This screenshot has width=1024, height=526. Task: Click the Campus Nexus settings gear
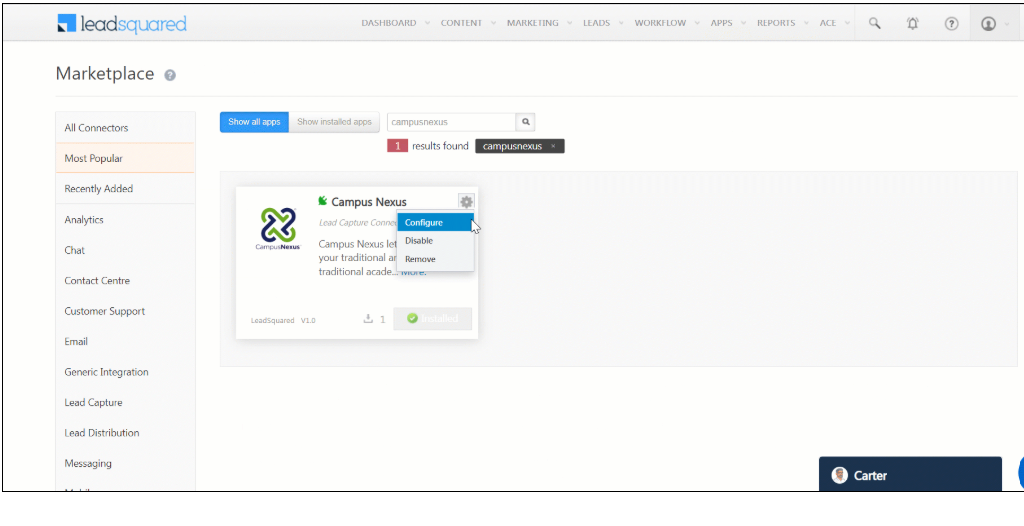(466, 202)
